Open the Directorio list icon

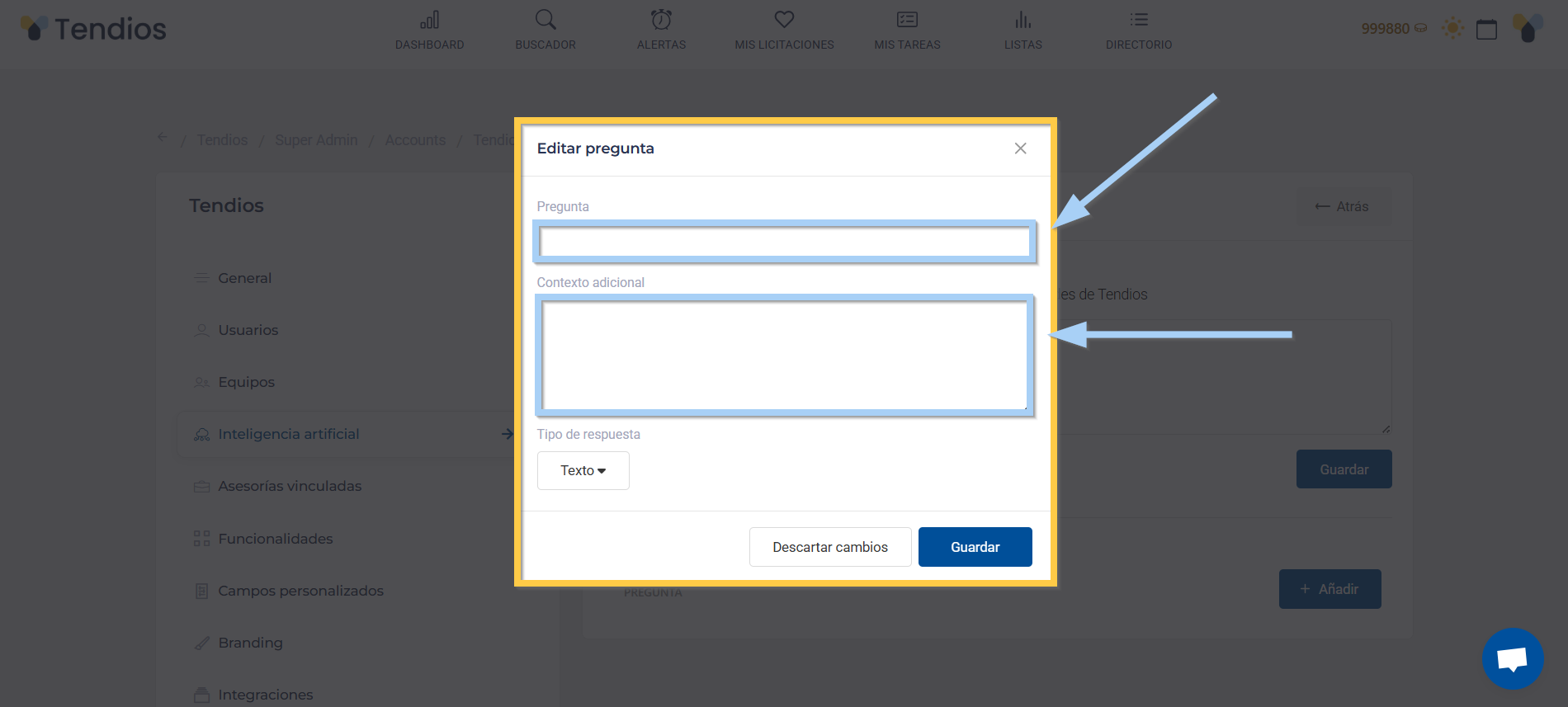(x=1139, y=20)
